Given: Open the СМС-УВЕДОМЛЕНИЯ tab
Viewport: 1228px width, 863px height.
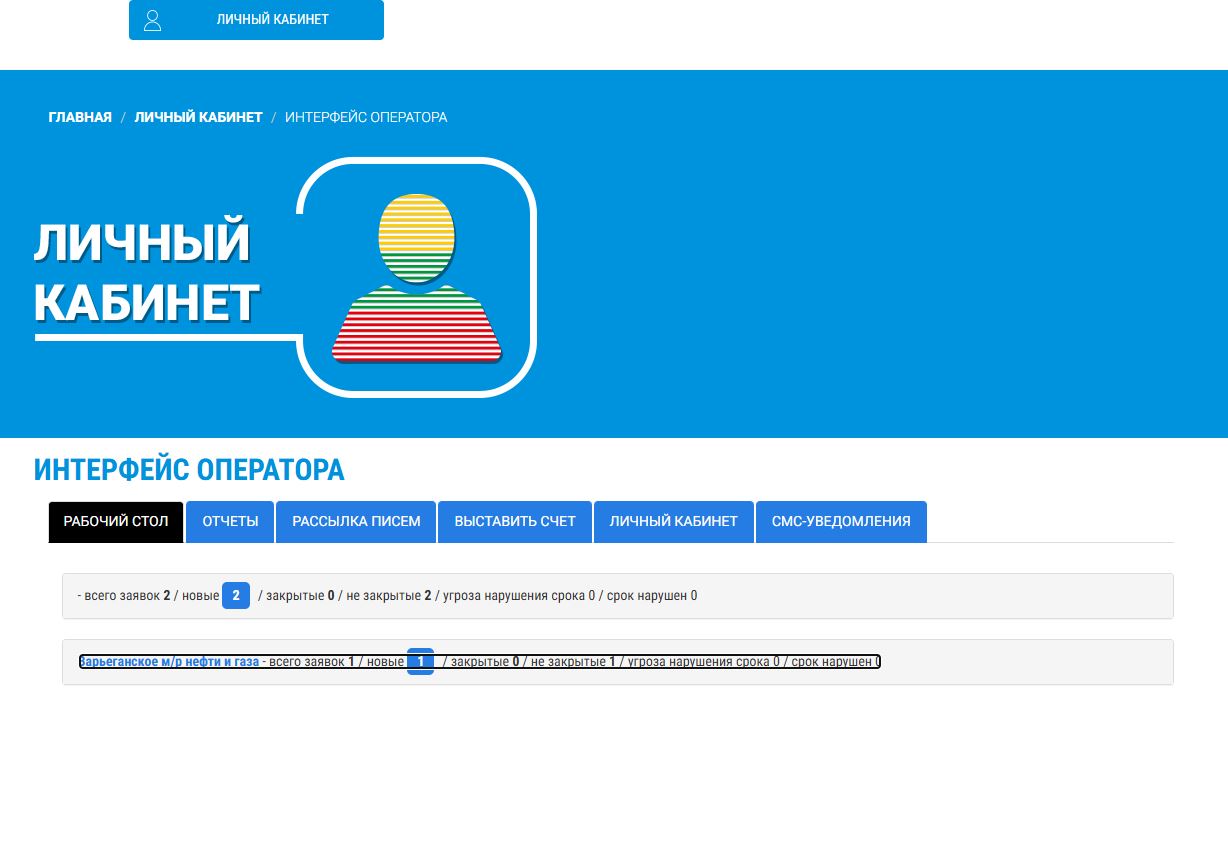Looking at the screenshot, I should coord(841,522).
